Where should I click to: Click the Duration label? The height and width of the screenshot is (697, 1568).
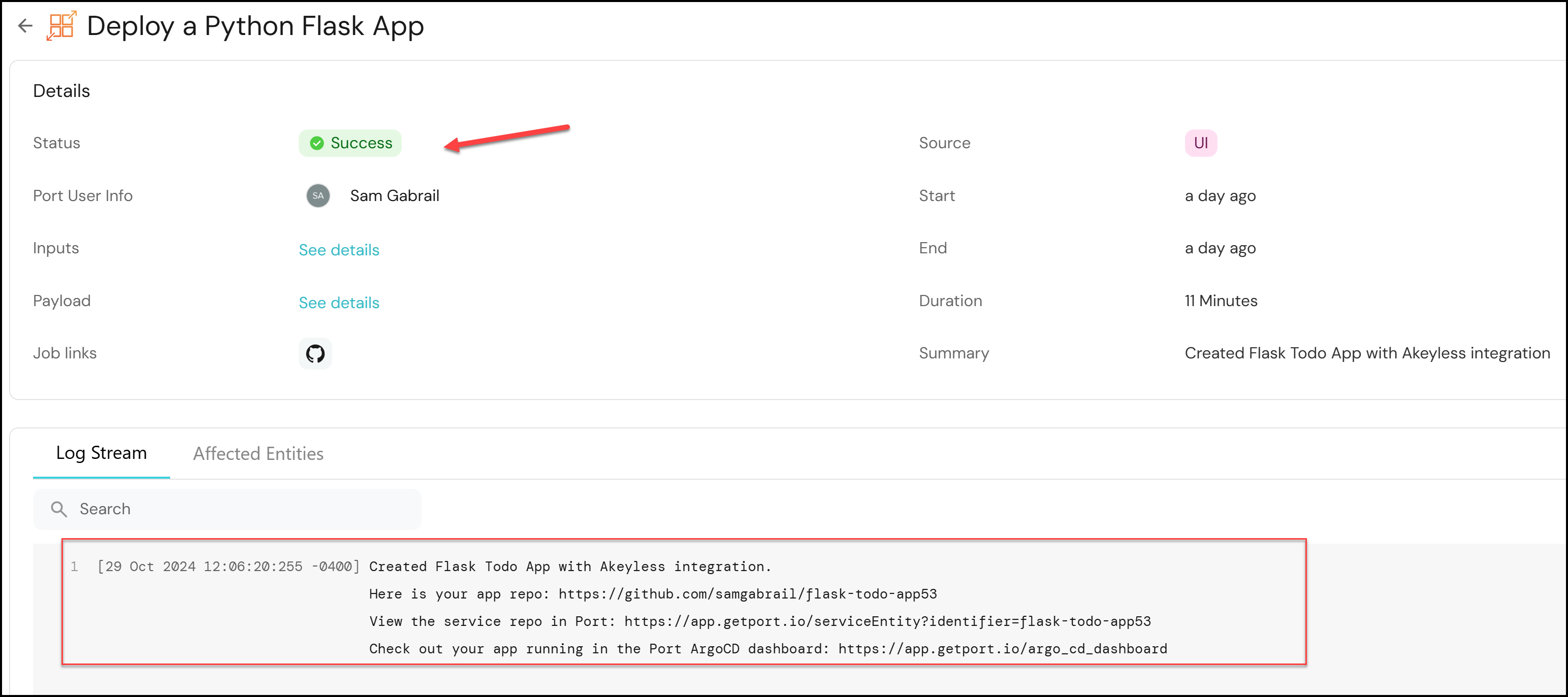coord(950,301)
